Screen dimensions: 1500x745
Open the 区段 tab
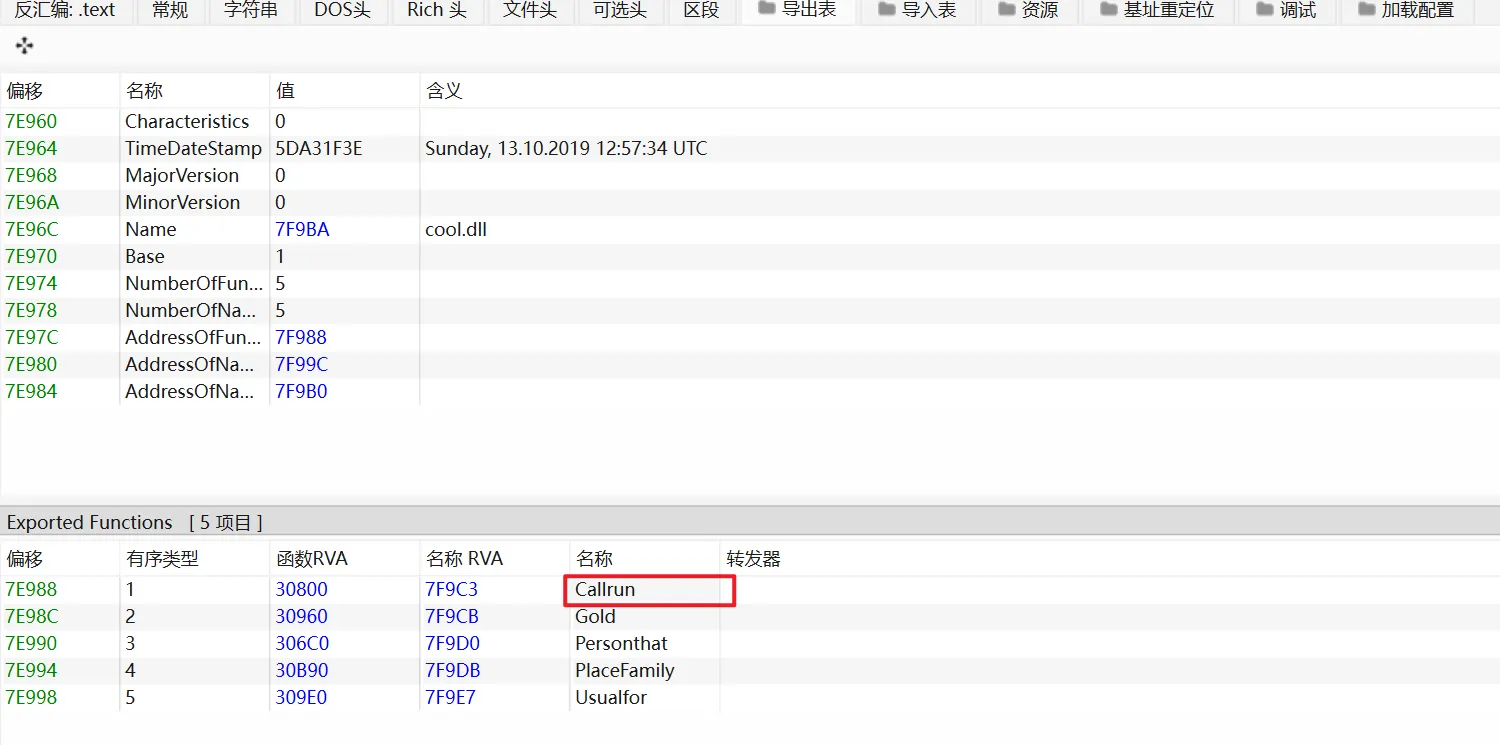(x=701, y=10)
